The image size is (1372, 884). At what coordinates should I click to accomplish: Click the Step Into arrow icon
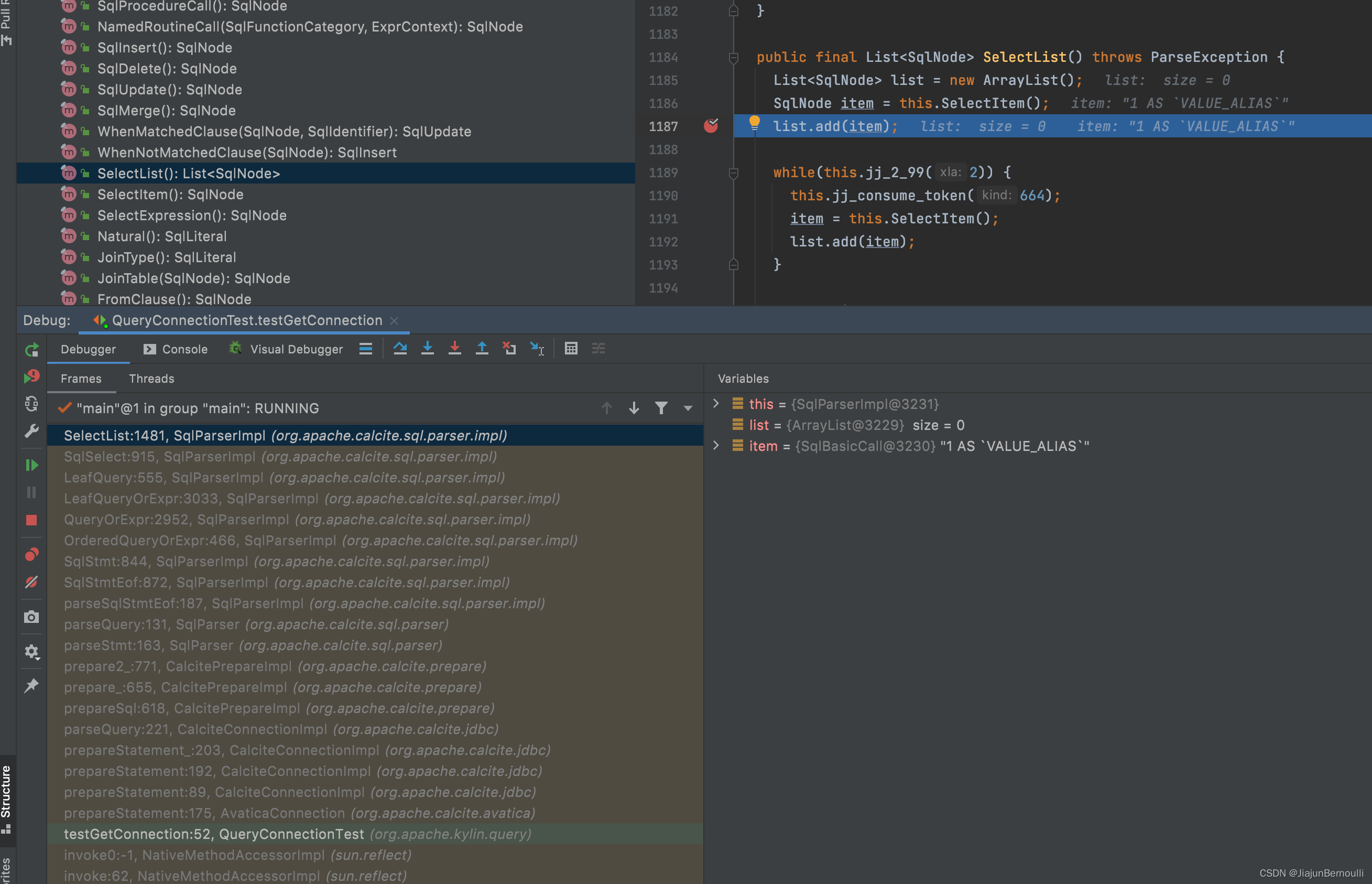[x=427, y=349]
